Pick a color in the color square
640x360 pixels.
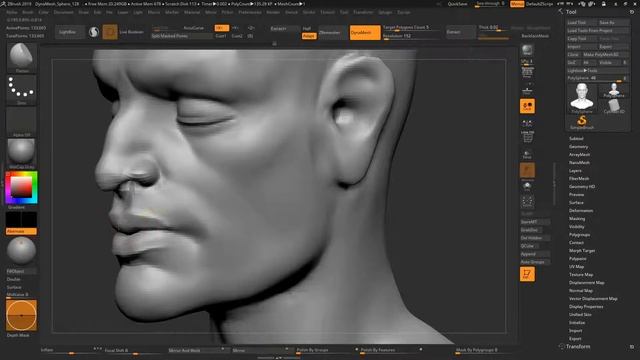coord(21,187)
